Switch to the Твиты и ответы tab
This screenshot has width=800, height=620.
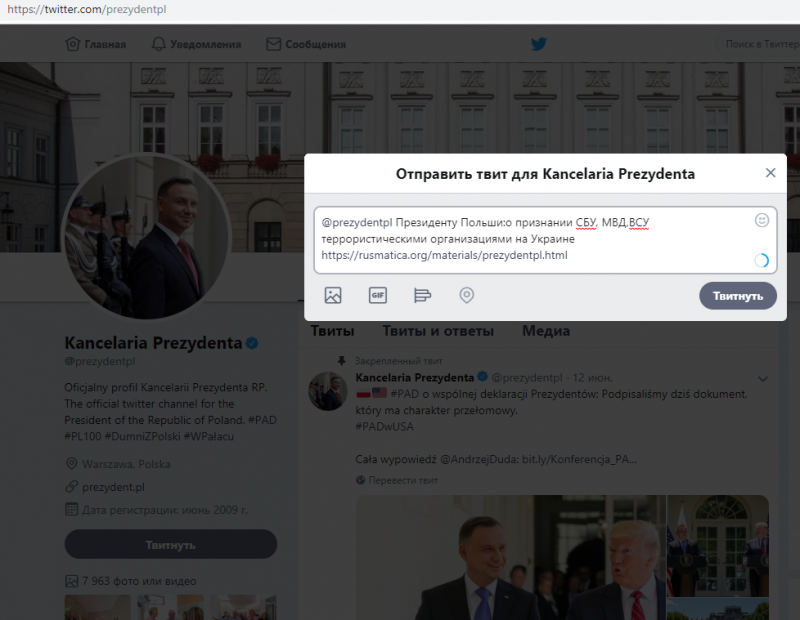click(438, 331)
